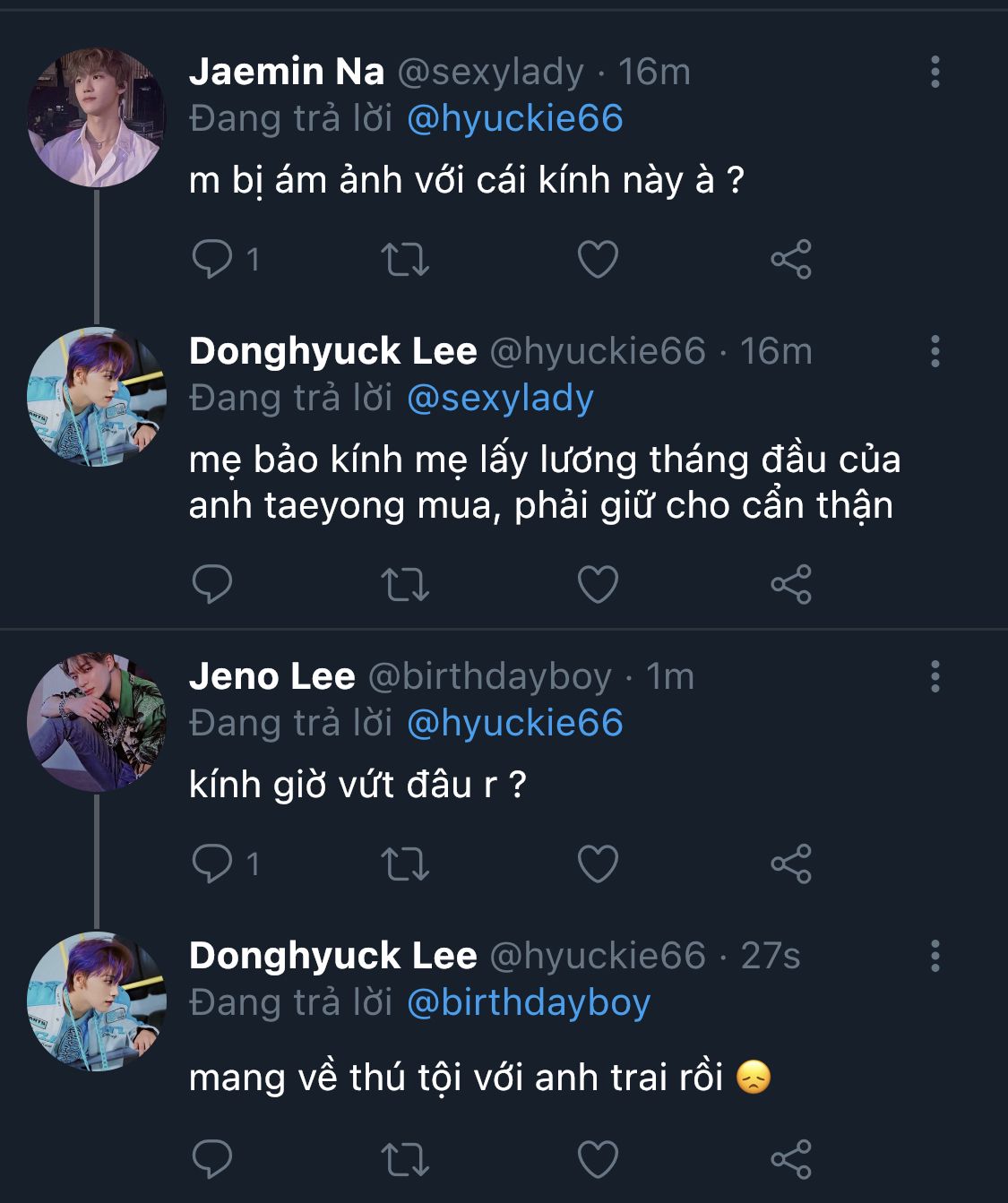Screen dimensions: 1008x1203
Task: Open more options on Donghyuck's 16m tweet
Action: click(x=935, y=351)
